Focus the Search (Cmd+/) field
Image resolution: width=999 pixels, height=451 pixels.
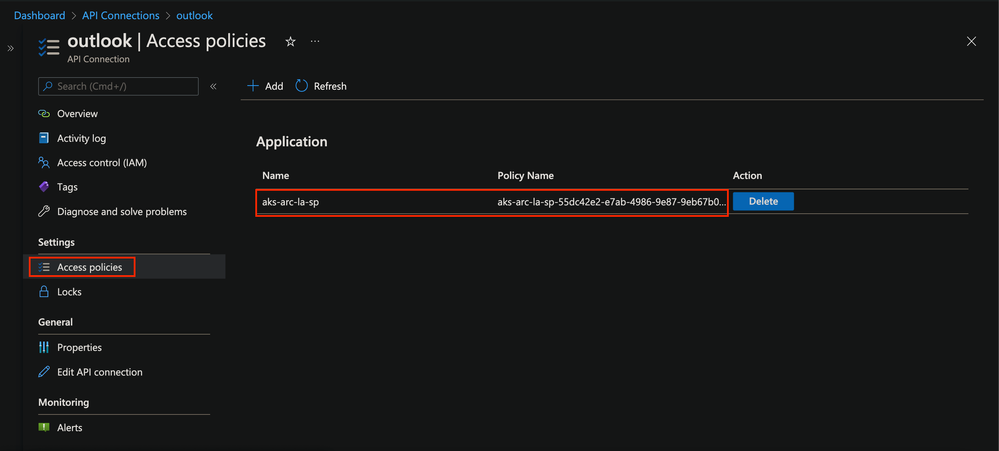click(x=119, y=86)
